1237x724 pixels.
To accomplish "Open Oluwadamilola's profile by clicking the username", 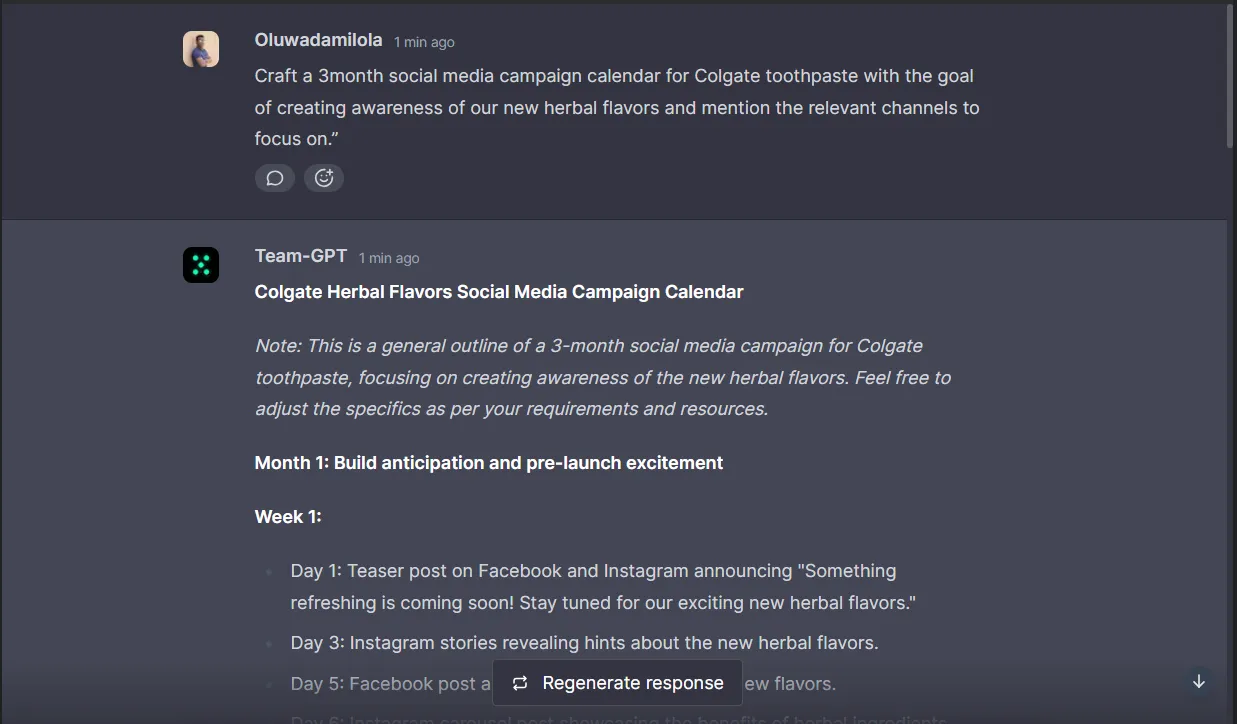I will pyautogui.click(x=318, y=40).
